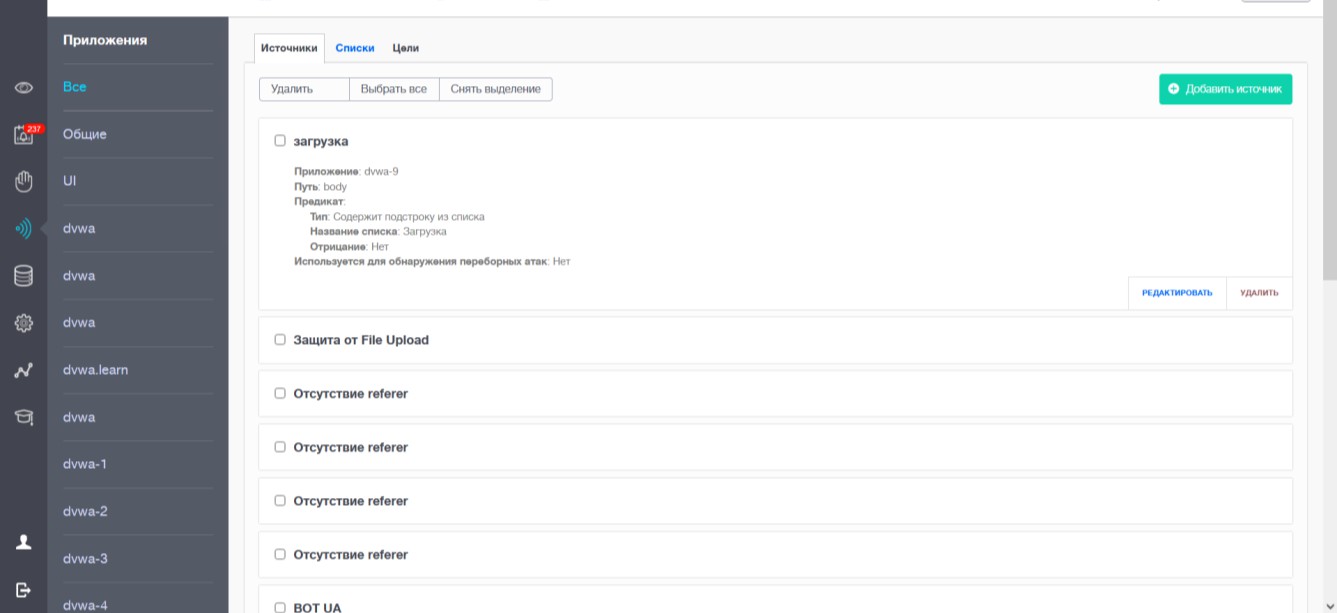Open the user profile icon

24,542
